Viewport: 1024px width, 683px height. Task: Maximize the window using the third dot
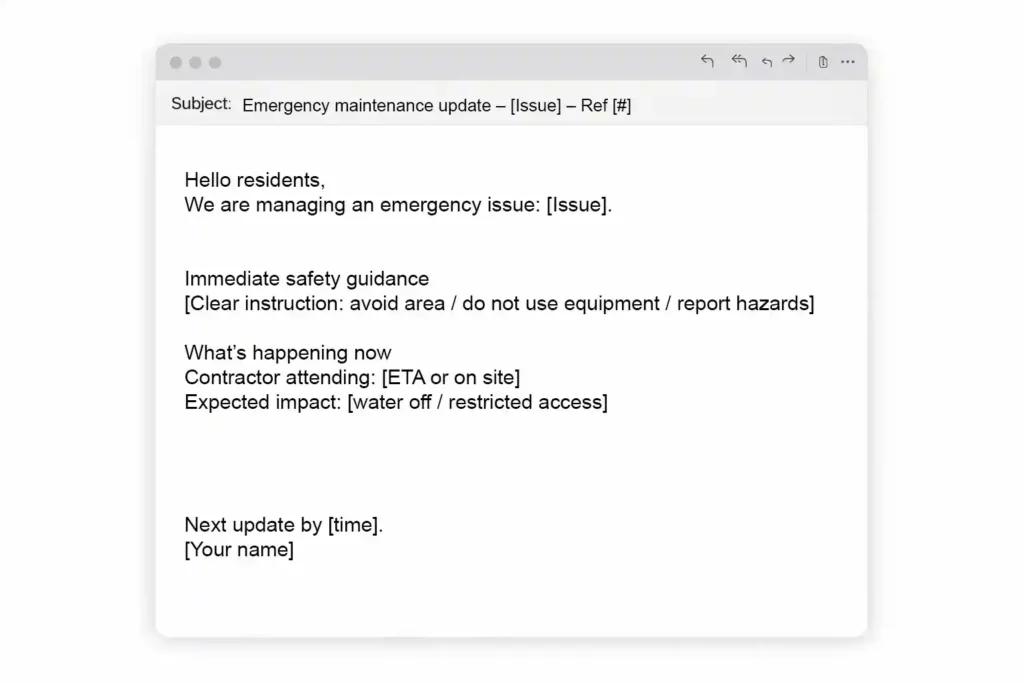pos(214,63)
